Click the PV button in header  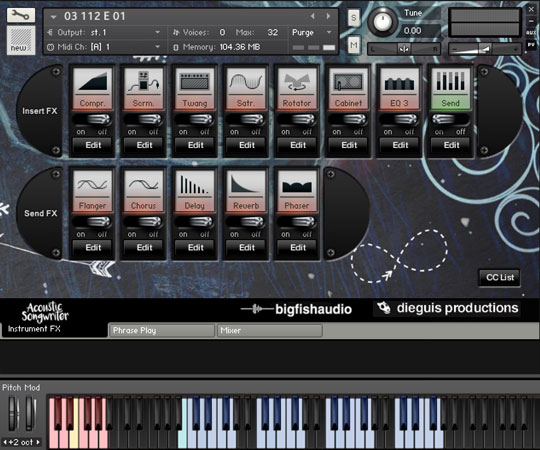[x=531, y=45]
